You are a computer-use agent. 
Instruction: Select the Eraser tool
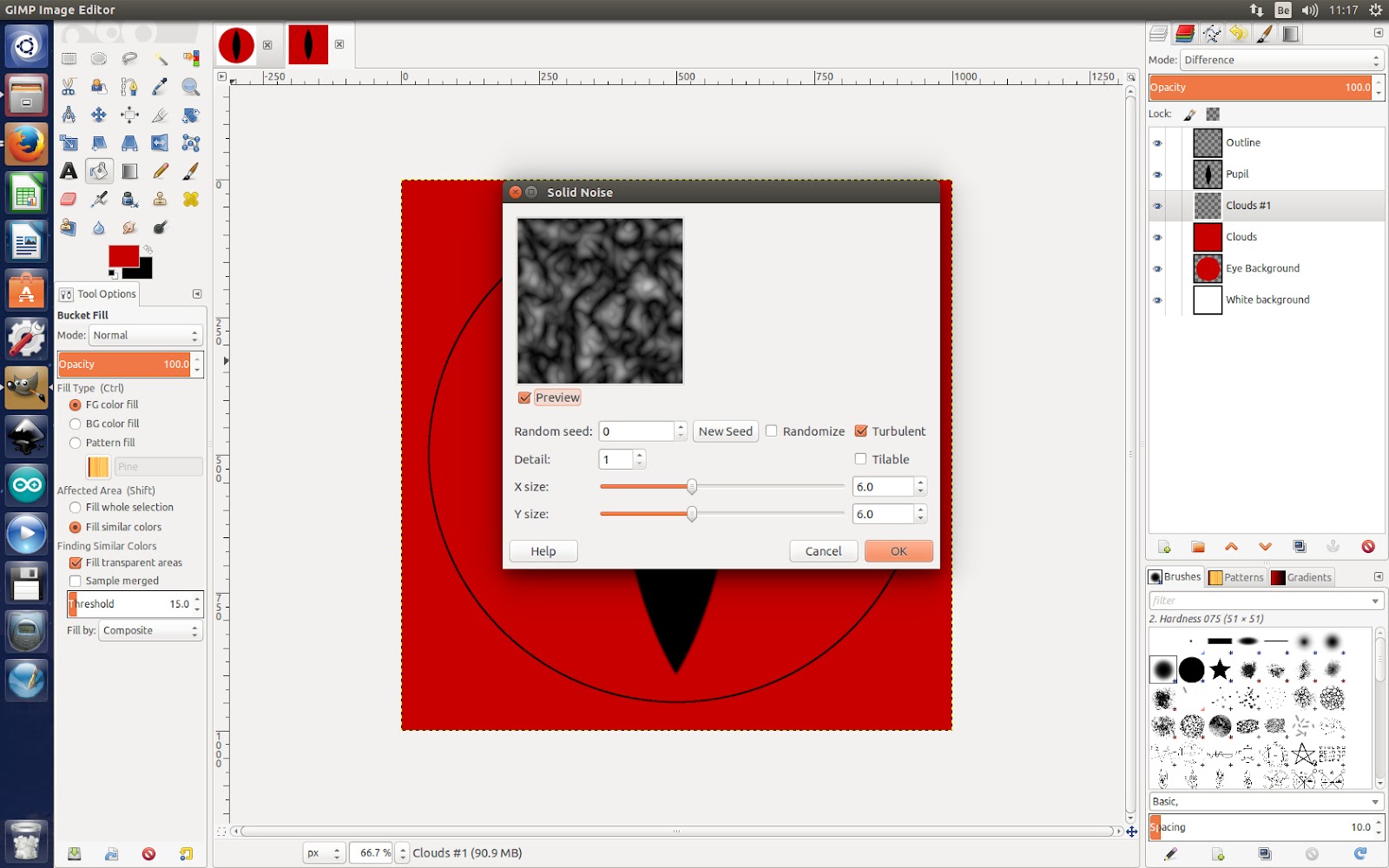[x=69, y=199]
